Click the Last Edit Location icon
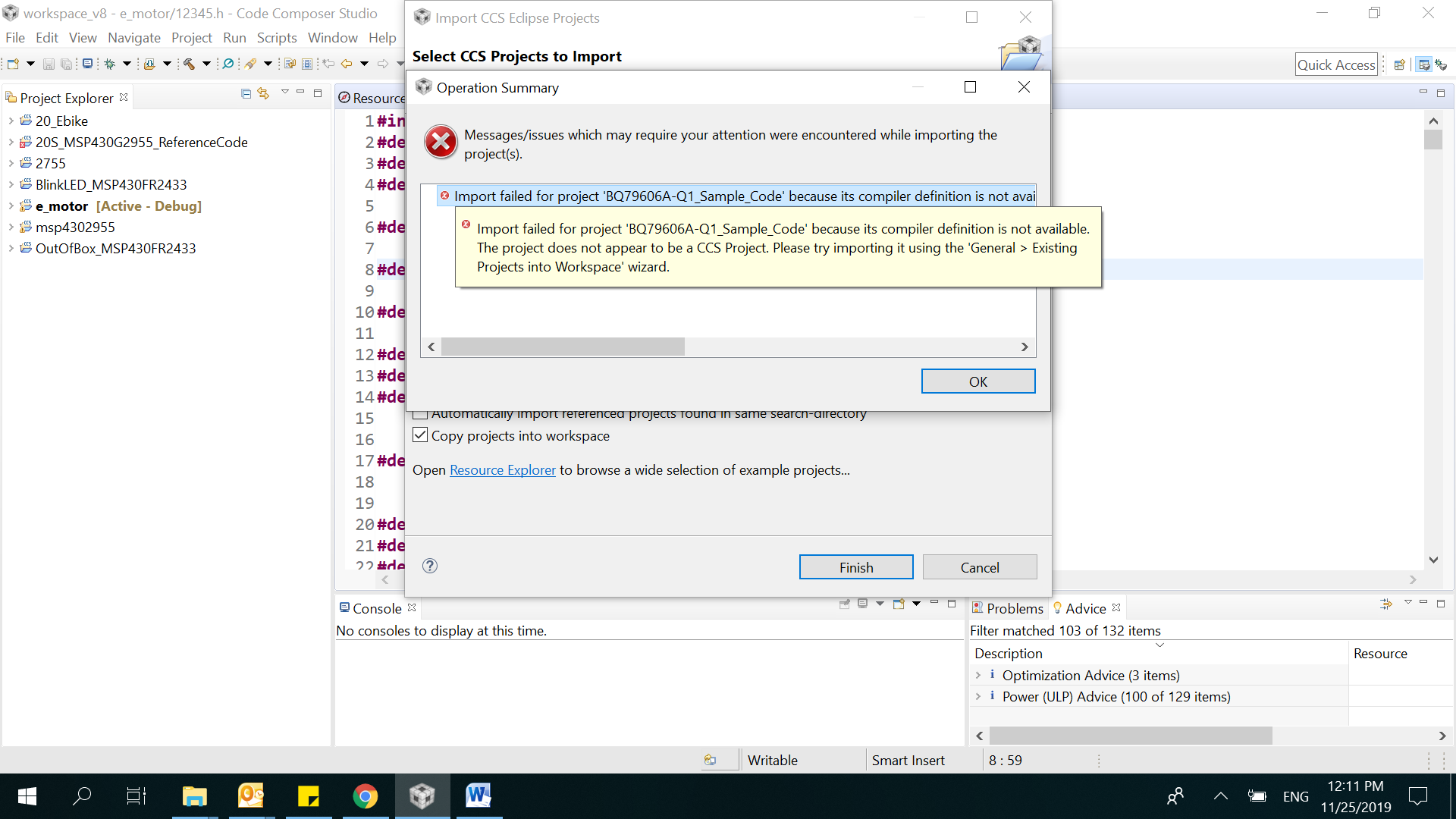 coord(328,64)
